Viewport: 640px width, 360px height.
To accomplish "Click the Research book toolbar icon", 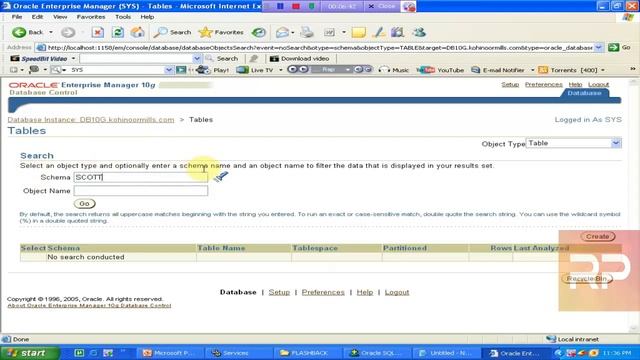I will (397, 32).
